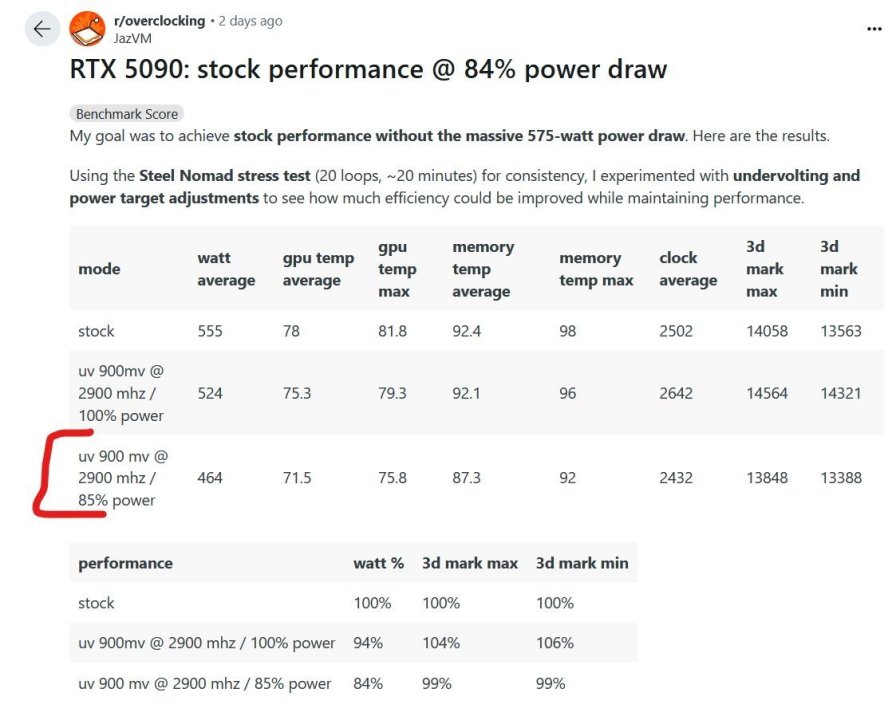The height and width of the screenshot is (720, 892).
Task: Click the 'gpu temp average' column header
Action: (318, 269)
